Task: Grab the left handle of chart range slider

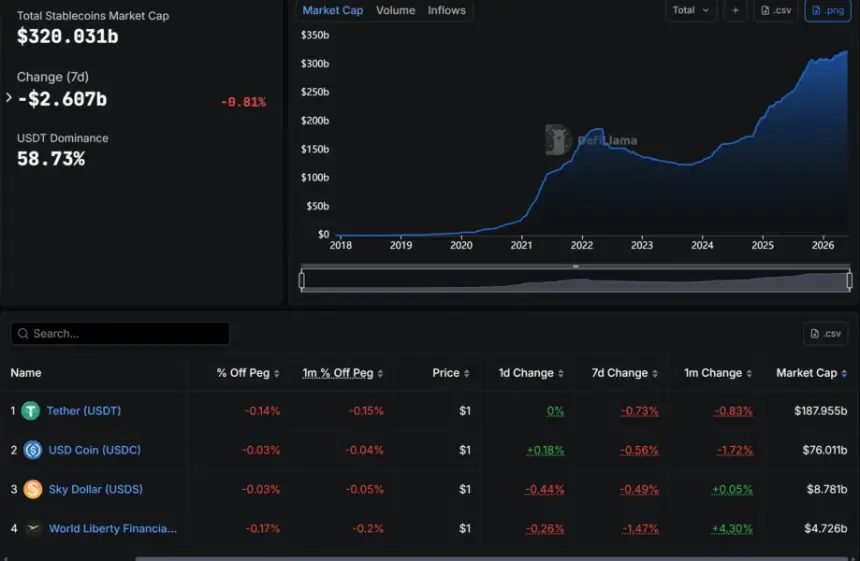Action: (302, 281)
